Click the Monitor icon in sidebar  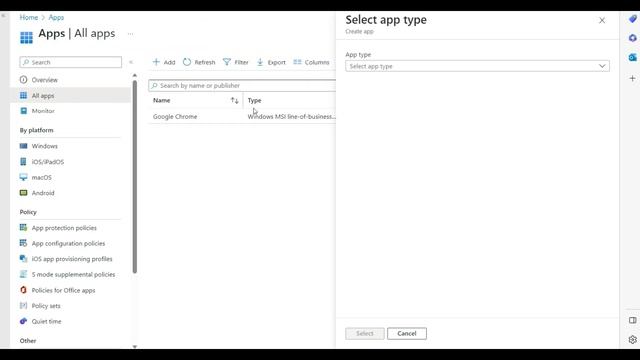tap(23, 111)
